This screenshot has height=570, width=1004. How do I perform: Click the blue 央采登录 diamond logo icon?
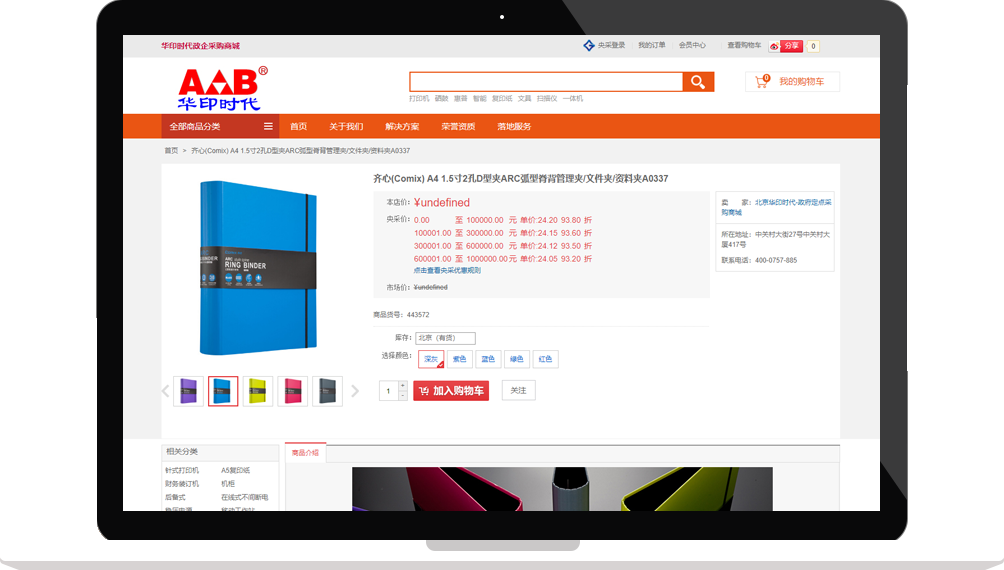(x=589, y=46)
